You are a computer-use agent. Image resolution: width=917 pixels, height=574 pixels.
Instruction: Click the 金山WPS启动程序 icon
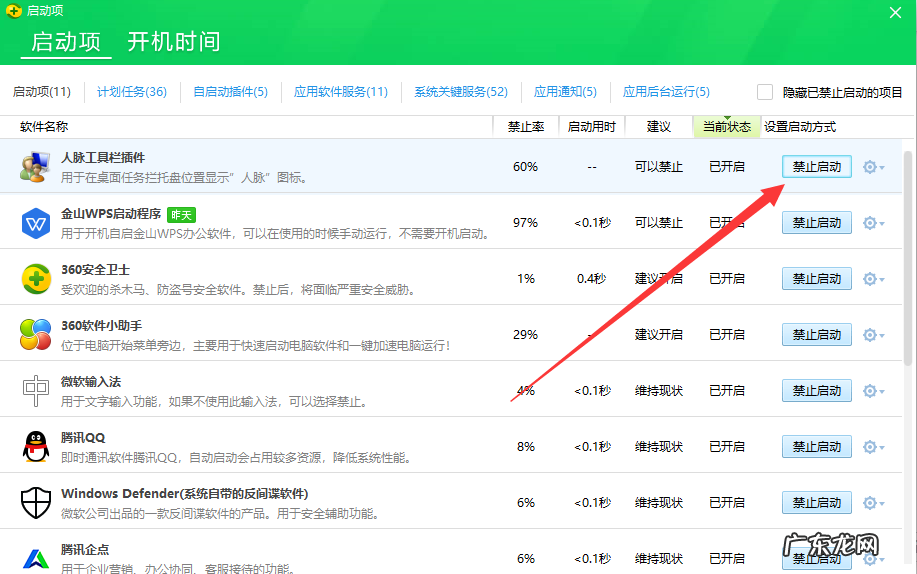point(36,223)
